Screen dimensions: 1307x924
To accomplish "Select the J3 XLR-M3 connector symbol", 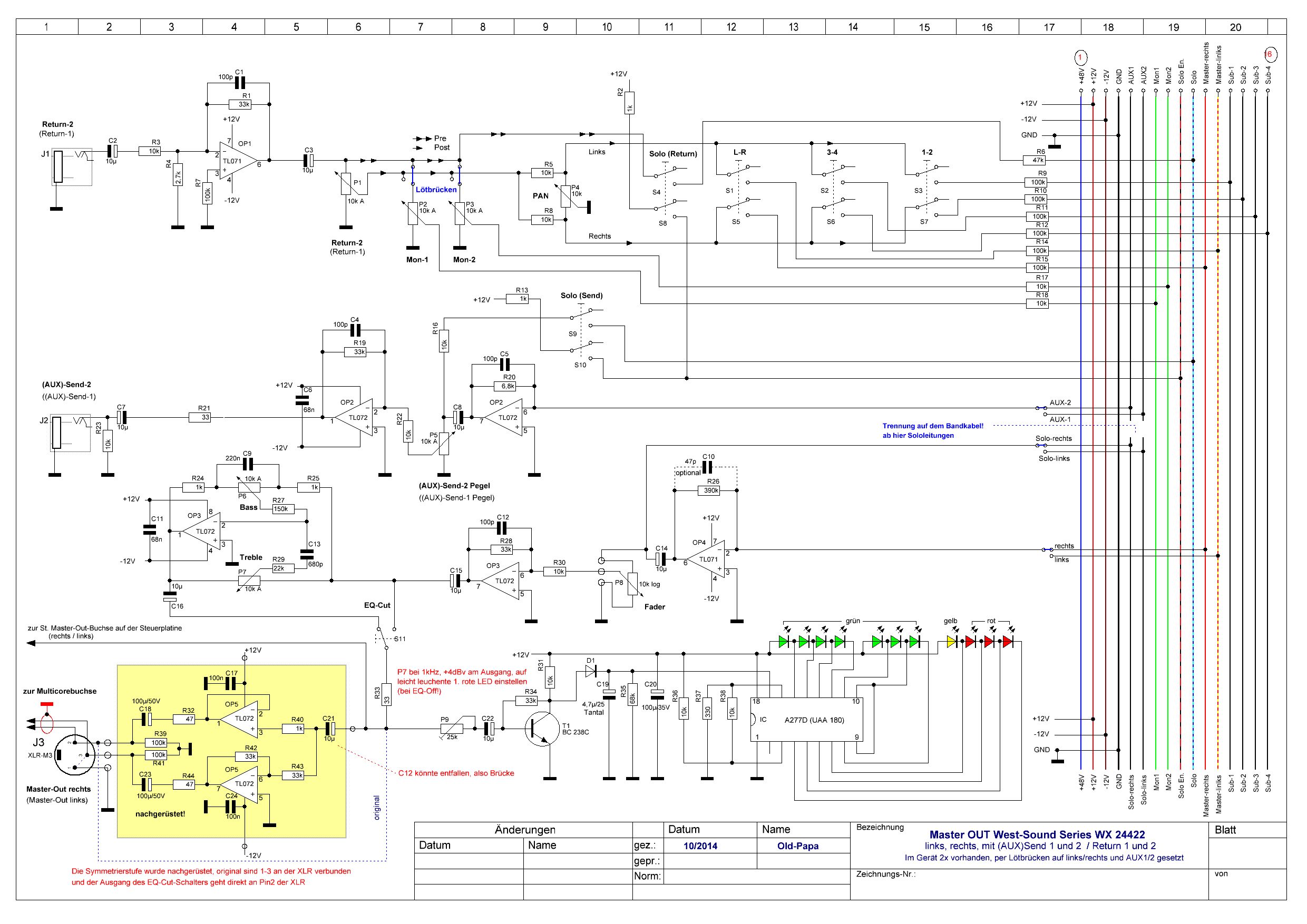I will [x=75, y=755].
